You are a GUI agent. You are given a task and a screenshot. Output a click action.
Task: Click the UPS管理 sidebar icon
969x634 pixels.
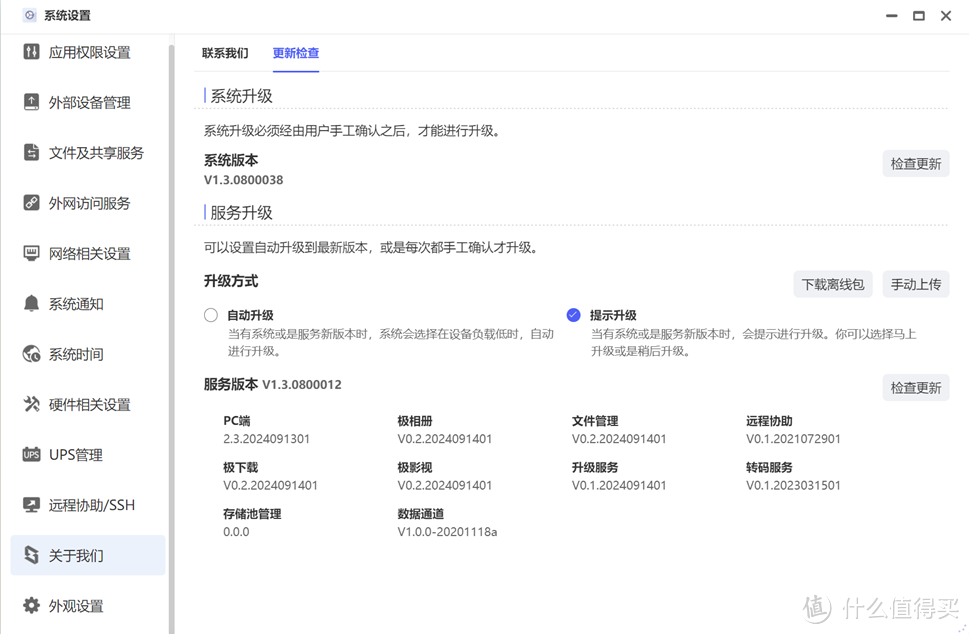(x=30, y=455)
